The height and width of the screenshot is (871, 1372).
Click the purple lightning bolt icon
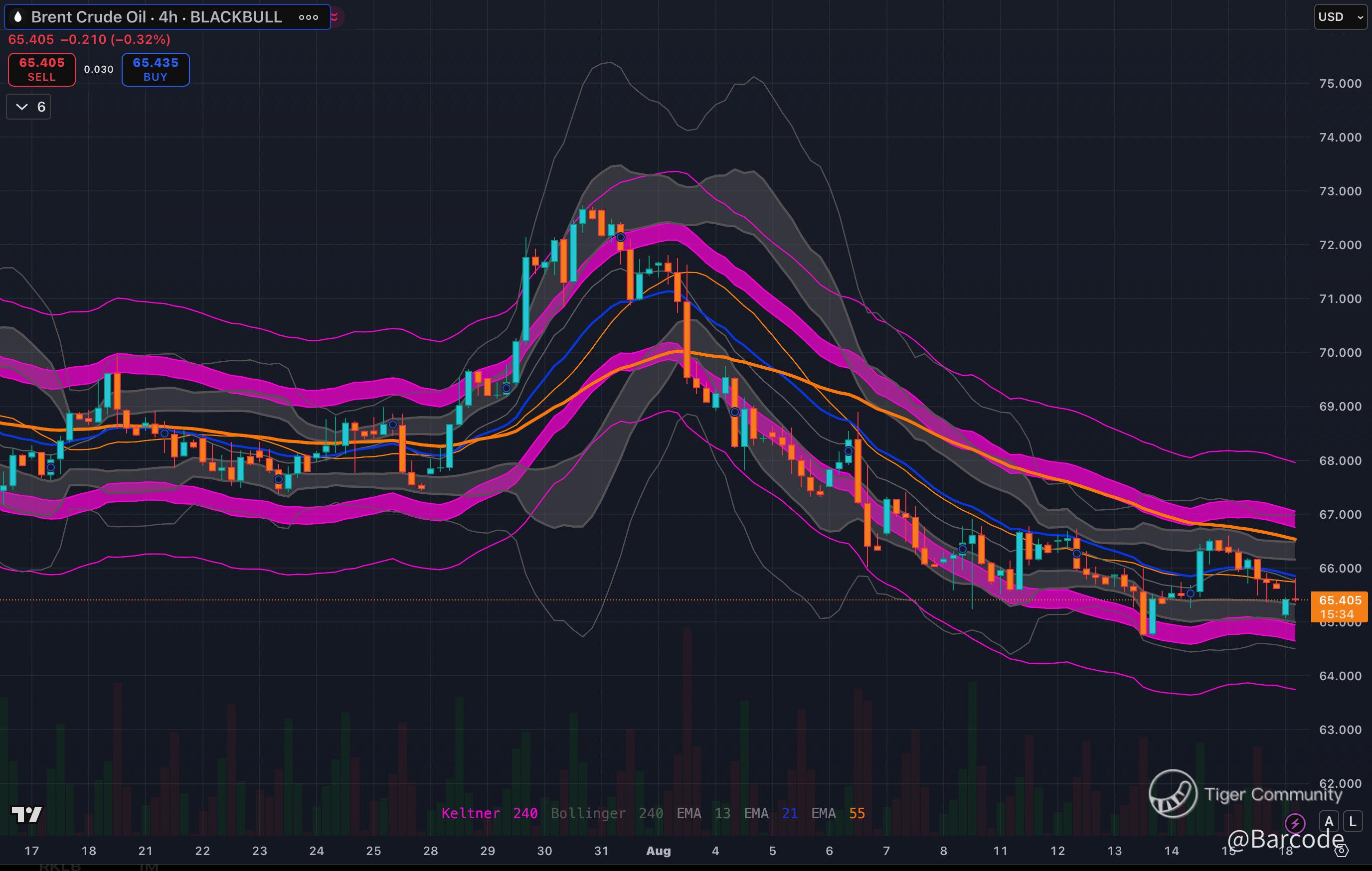[1295, 823]
